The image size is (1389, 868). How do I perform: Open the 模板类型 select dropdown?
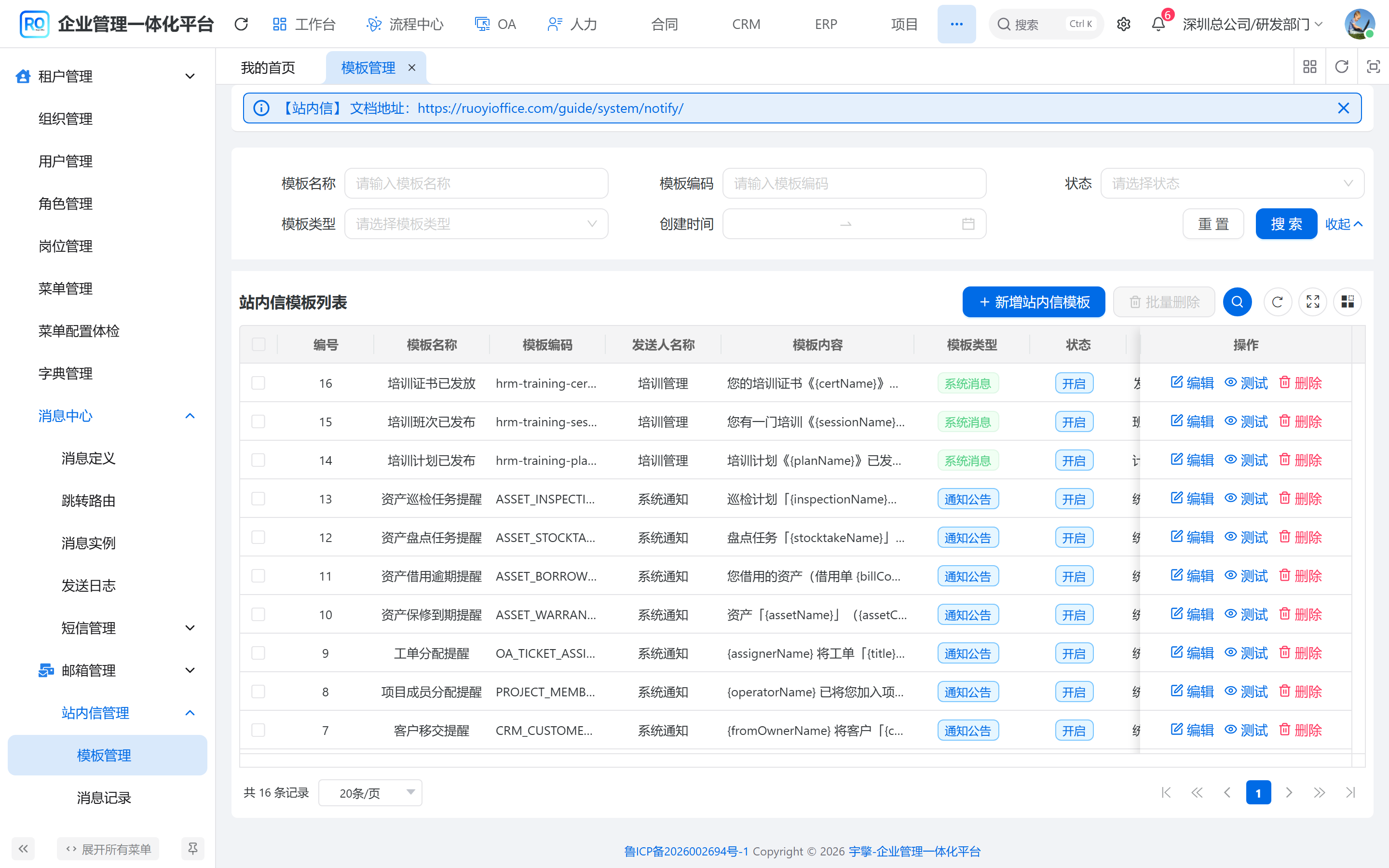(476, 224)
